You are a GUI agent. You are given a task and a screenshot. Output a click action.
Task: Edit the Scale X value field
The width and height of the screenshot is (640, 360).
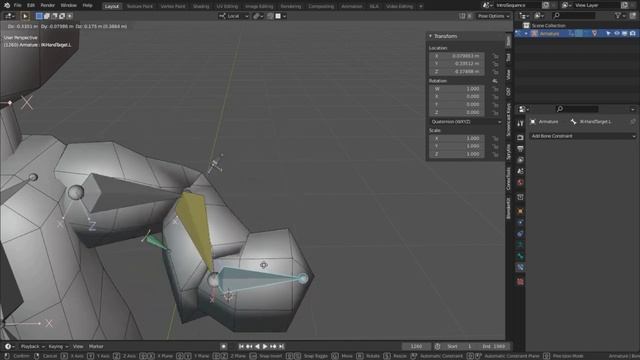[457, 138]
